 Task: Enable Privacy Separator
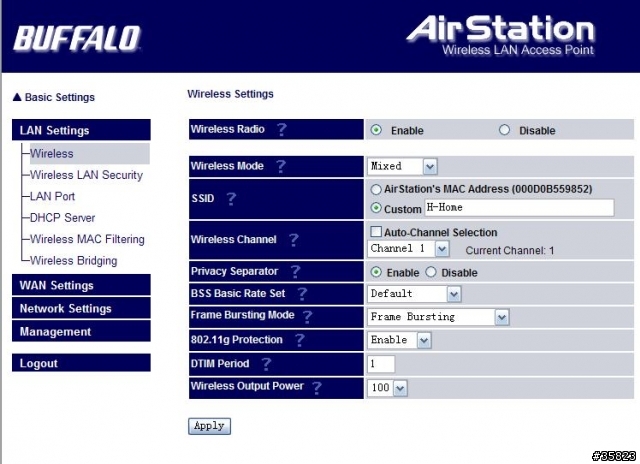[376, 272]
